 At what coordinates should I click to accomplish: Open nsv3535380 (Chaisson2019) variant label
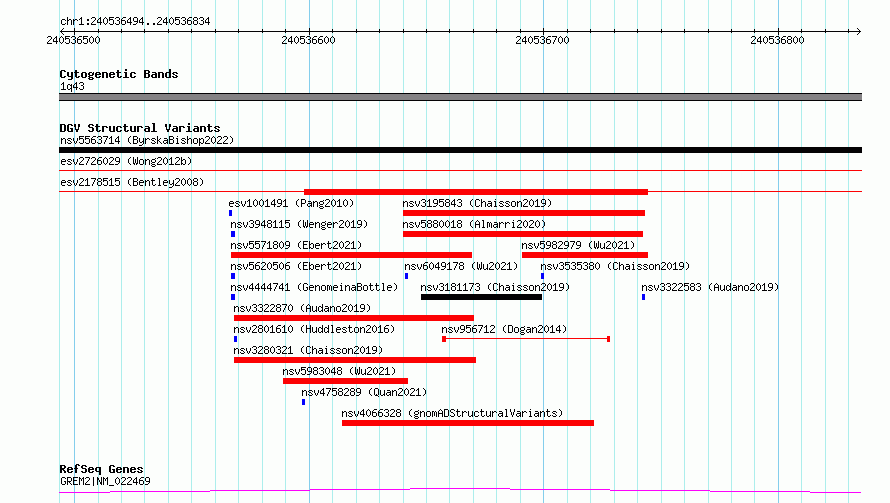[x=615, y=266]
